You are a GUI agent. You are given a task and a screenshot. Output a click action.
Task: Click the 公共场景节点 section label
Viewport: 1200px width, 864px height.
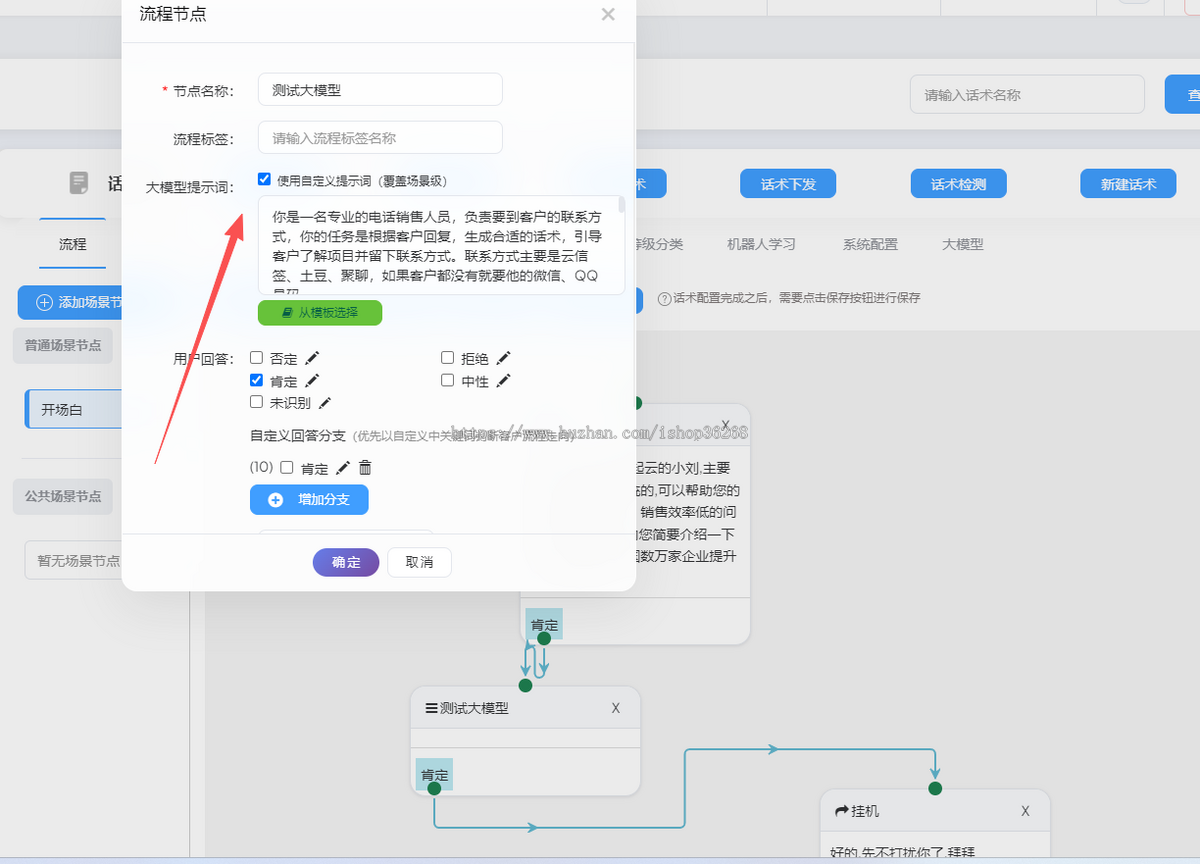point(63,496)
